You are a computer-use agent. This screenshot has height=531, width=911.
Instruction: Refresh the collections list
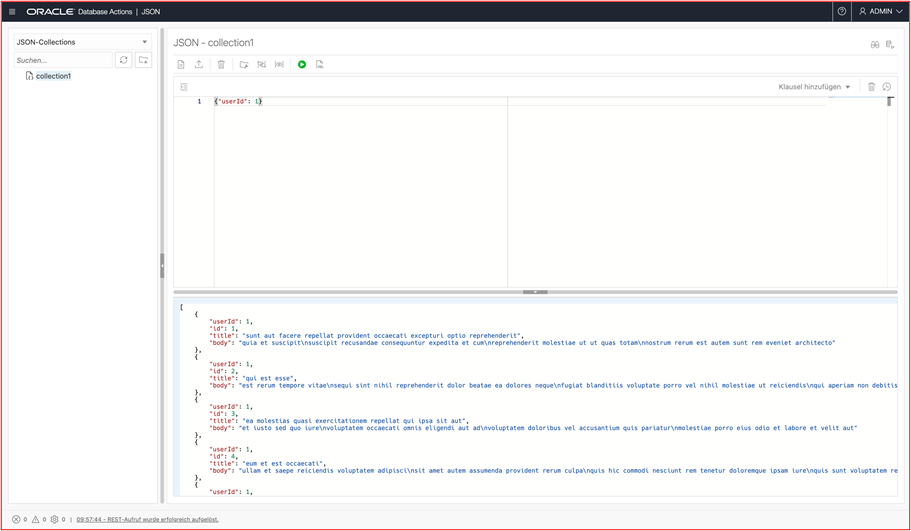[x=124, y=60]
